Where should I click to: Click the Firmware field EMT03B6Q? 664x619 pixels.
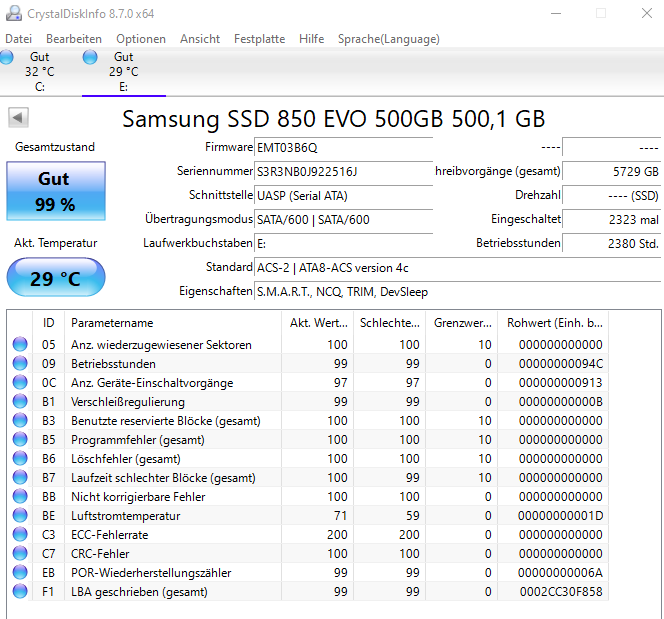tap(343, 148)
